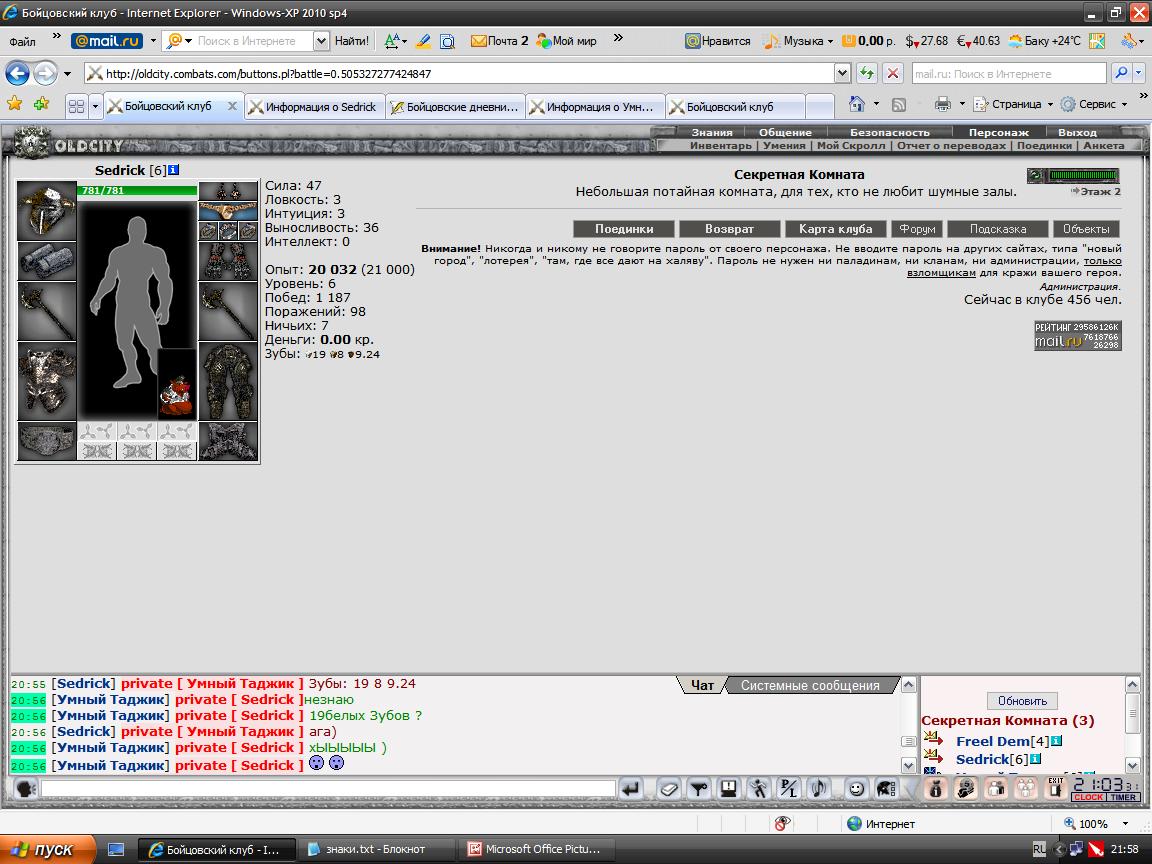Click the chat scrollbar down arrow
Image resolution: width=1152 pixels, height=864 pixels.
[909, 766]
